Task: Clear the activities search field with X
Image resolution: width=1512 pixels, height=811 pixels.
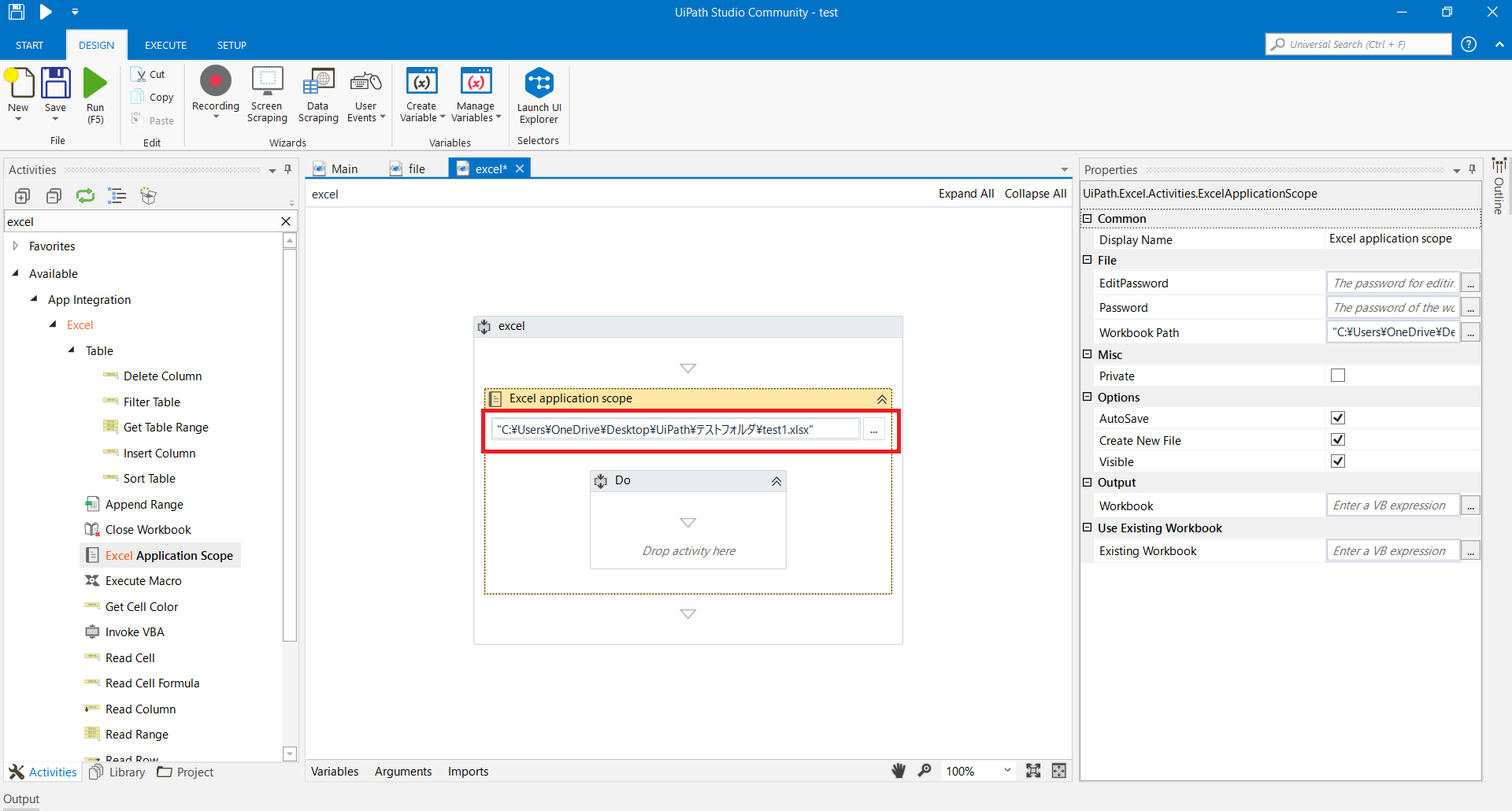Action: 286,221
